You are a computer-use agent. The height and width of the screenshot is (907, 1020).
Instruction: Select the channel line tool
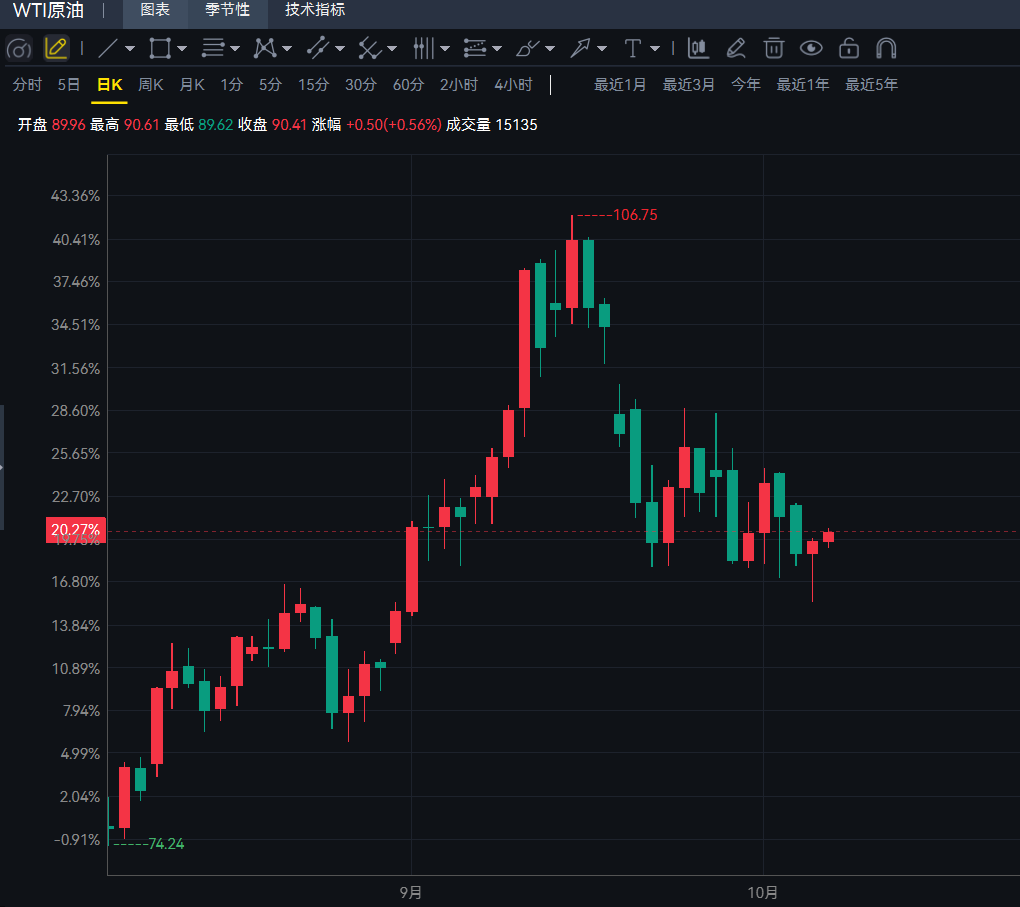pyautogui.click(x=317, y=48)
